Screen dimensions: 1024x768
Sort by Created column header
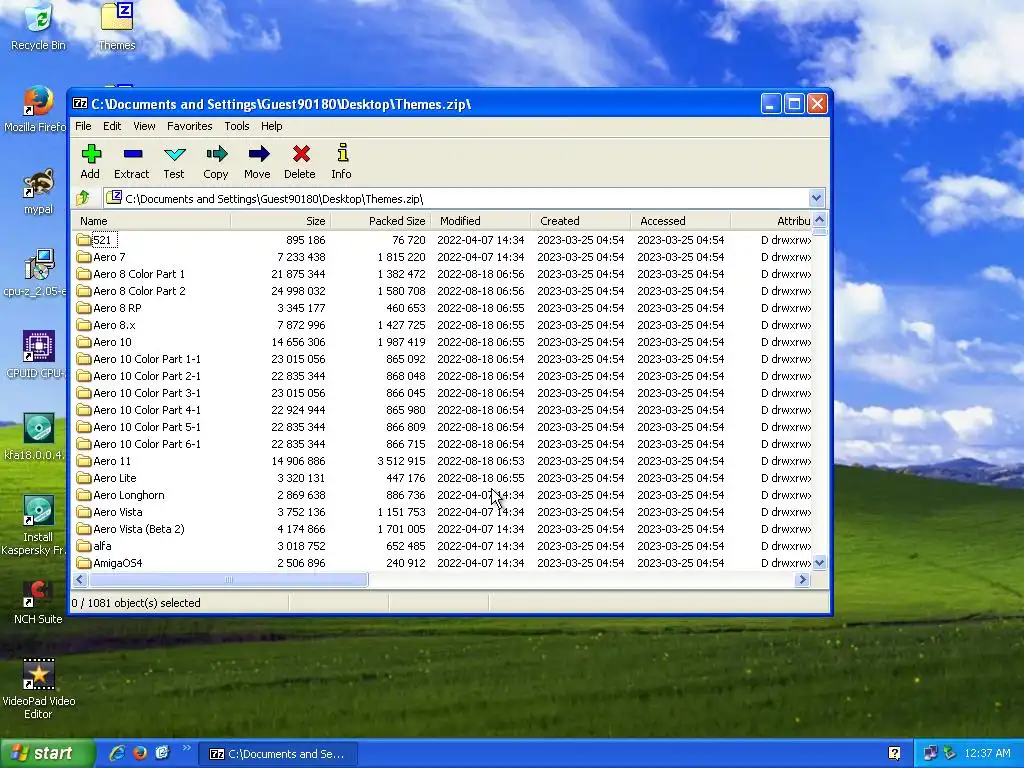click(x=581, y=221)
